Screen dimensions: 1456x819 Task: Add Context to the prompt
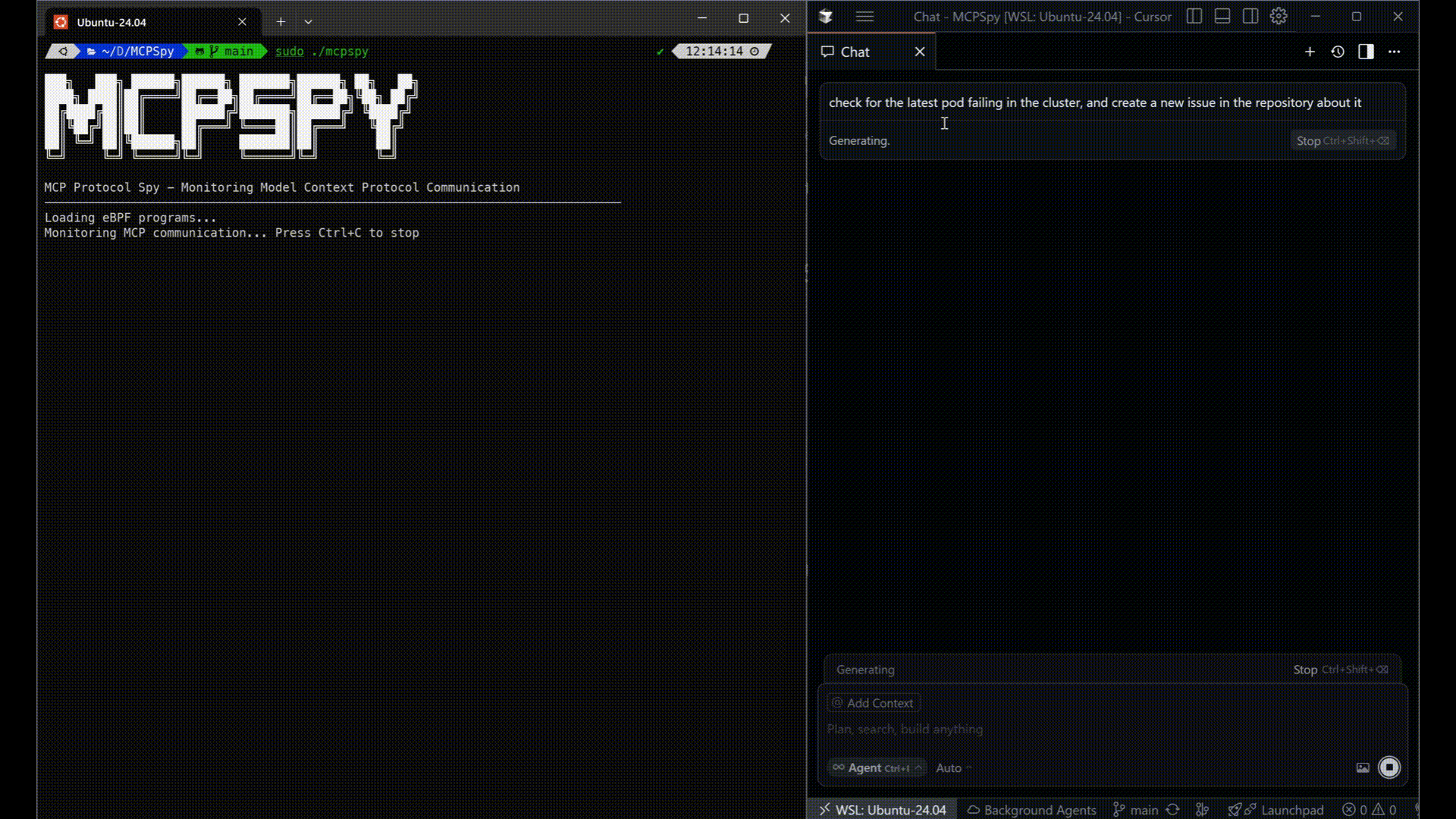pyautogui.click(x=873, y=703)
